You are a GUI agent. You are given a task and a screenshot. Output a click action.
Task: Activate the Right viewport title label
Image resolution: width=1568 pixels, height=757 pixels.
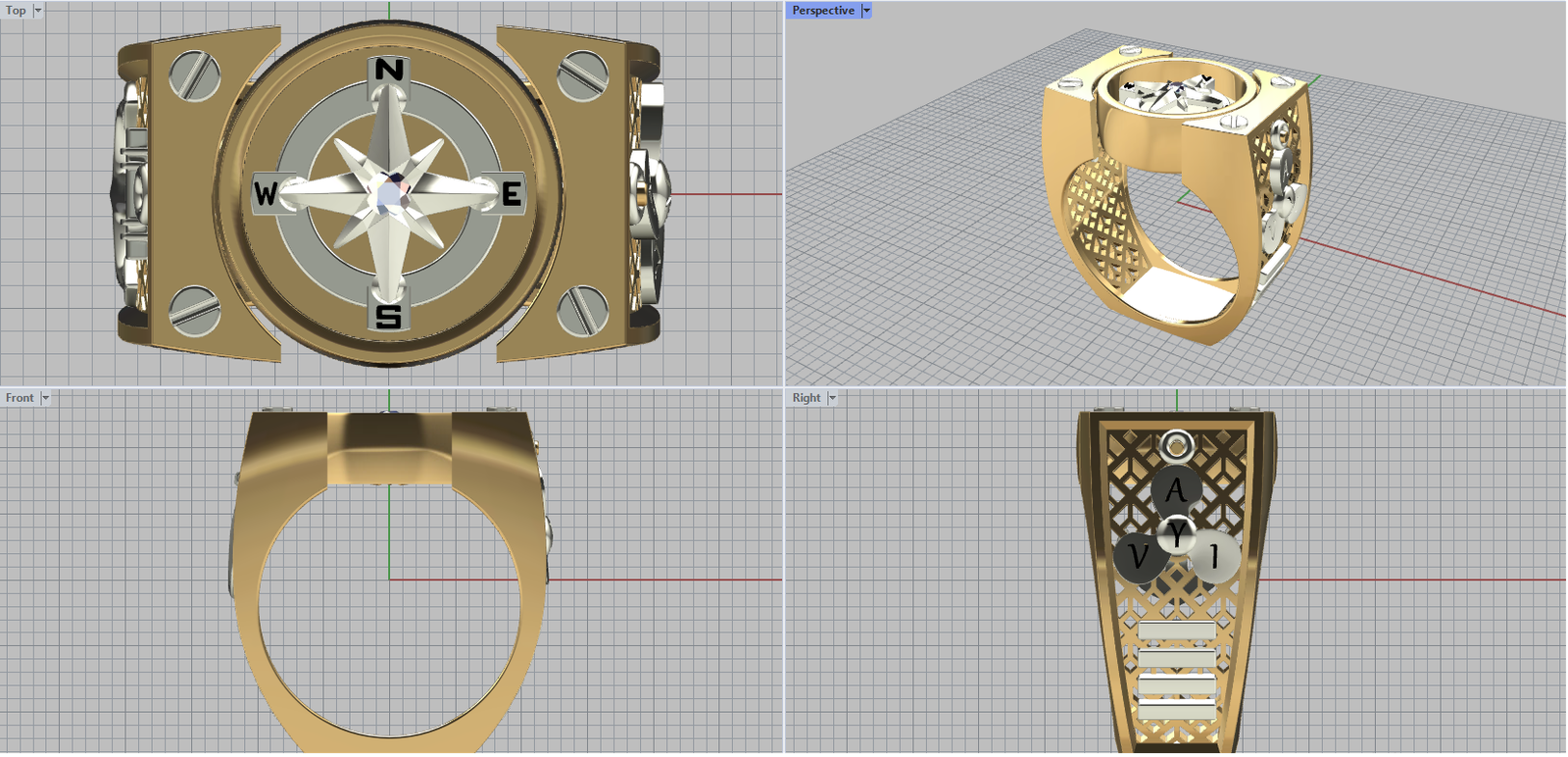807,398
